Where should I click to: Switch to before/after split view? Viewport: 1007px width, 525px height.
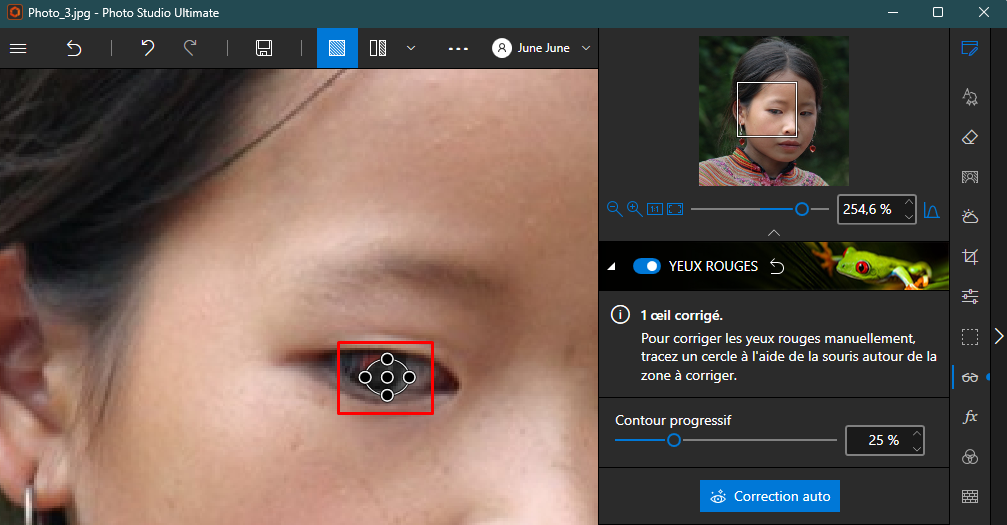(x=378, y=48)
